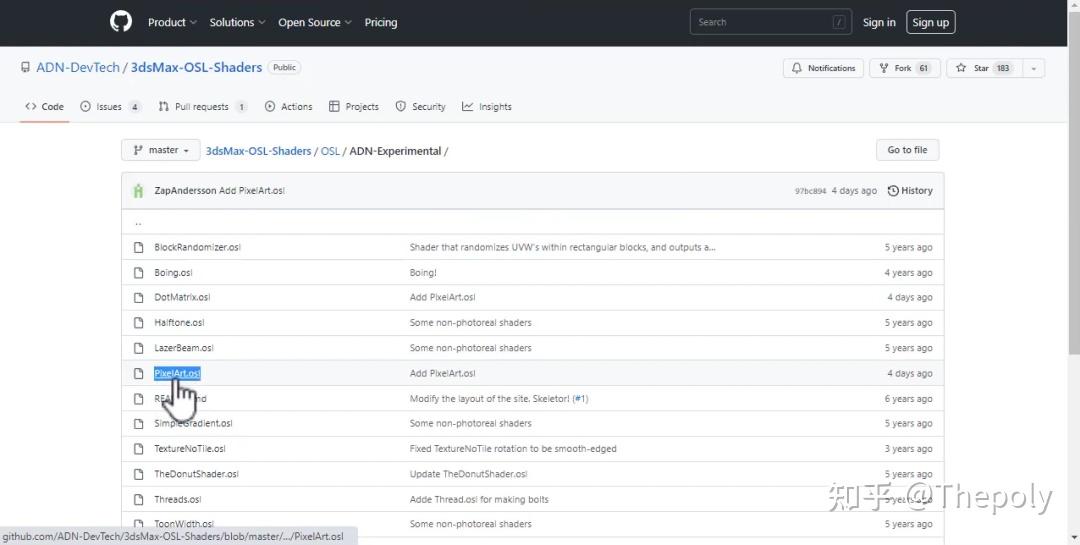This screenshot has height=545, width=1080.
Task: Open the Pull requests tab
Action: [x=202, y=107]
